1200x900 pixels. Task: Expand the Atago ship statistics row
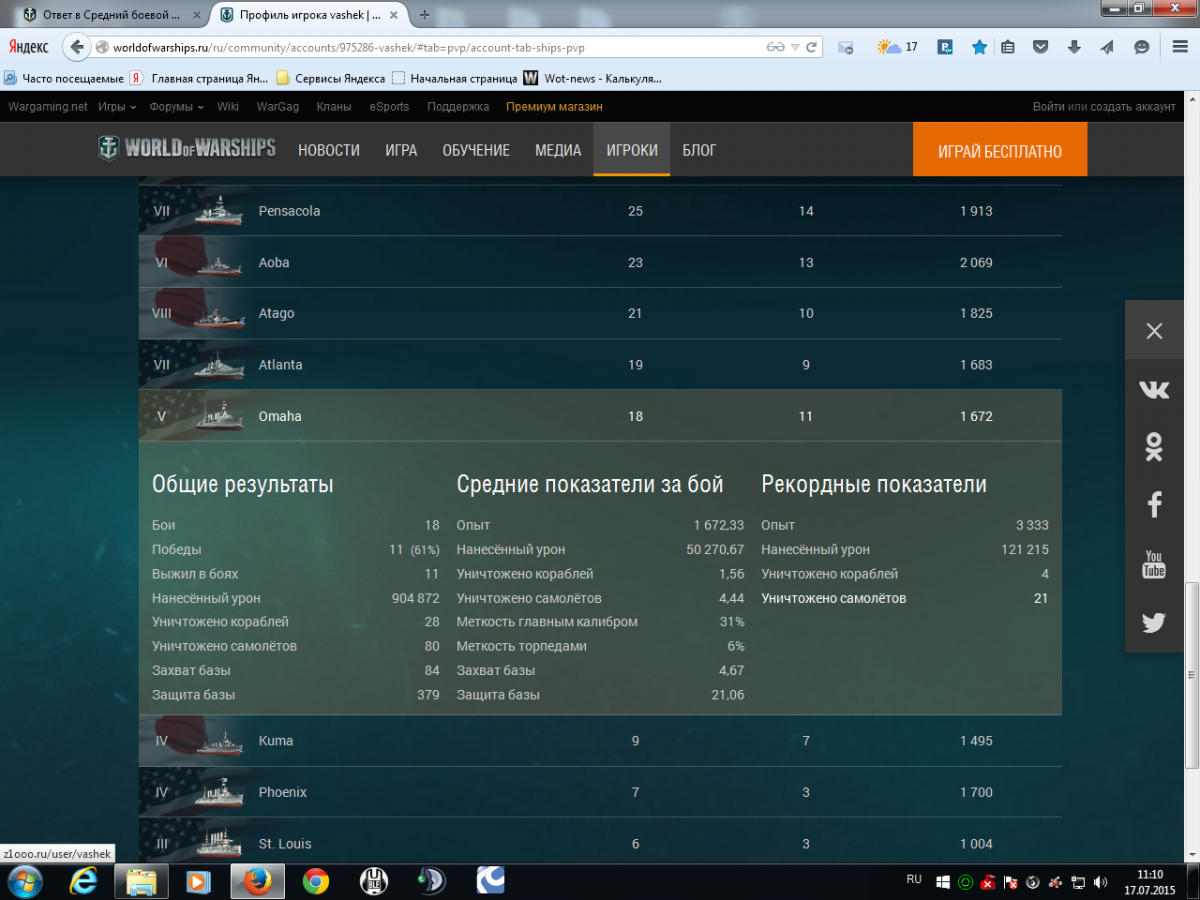click(600, 313)
